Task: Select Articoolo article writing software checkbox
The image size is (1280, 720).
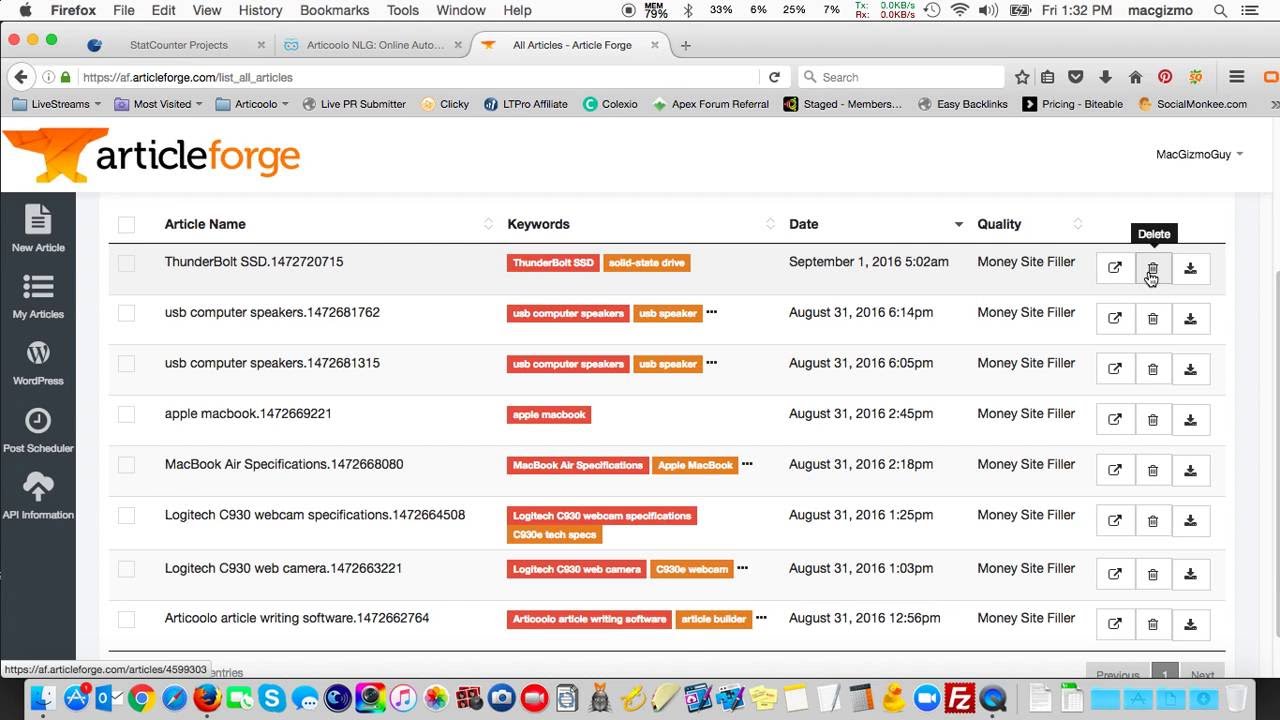Action: pos(126,619)
